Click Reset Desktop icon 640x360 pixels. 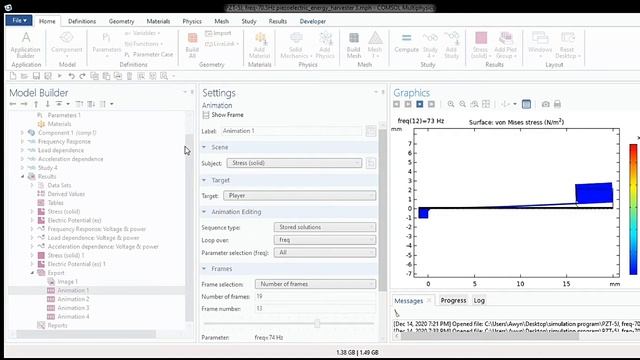567,45
